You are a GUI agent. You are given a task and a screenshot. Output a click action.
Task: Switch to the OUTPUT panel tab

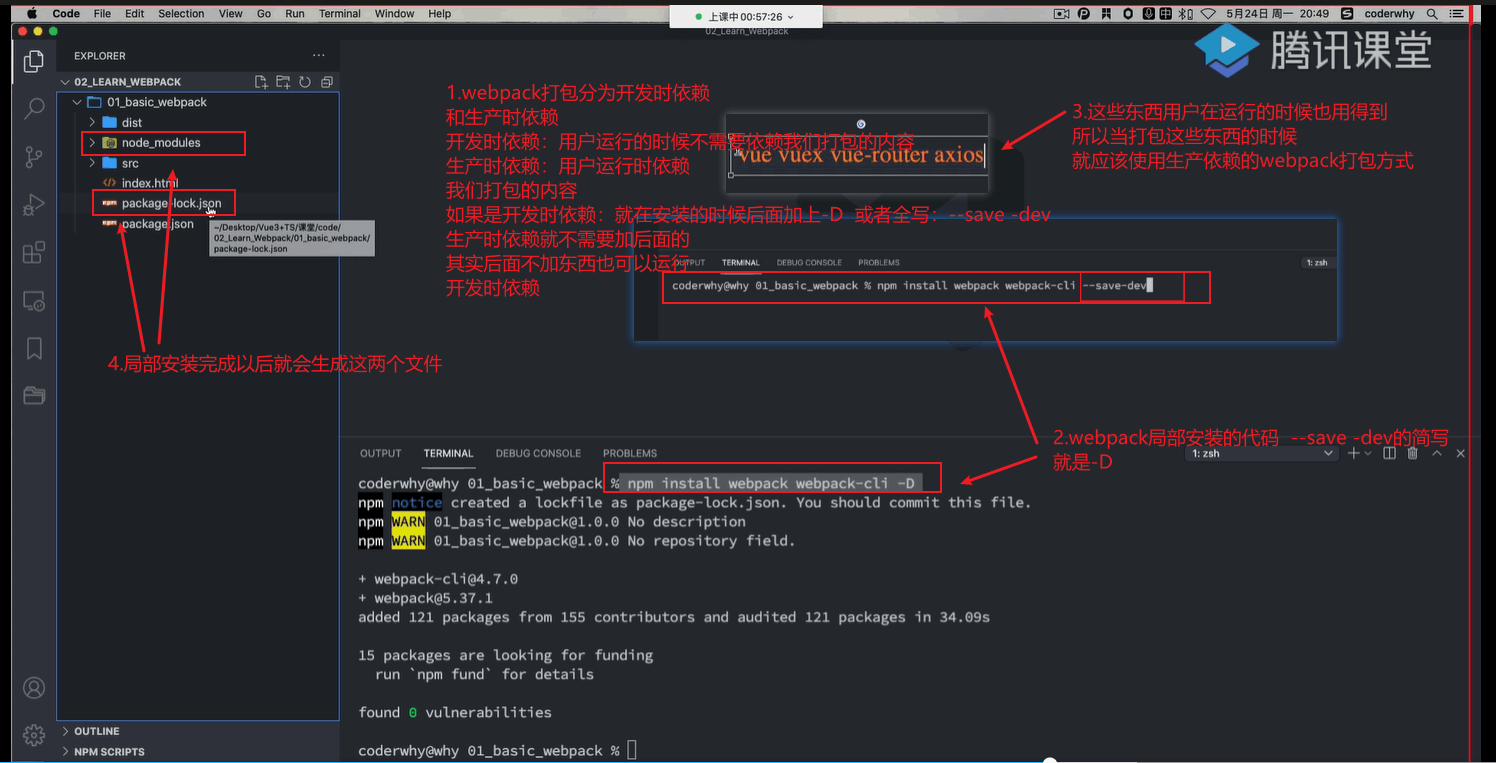[380, 453]
